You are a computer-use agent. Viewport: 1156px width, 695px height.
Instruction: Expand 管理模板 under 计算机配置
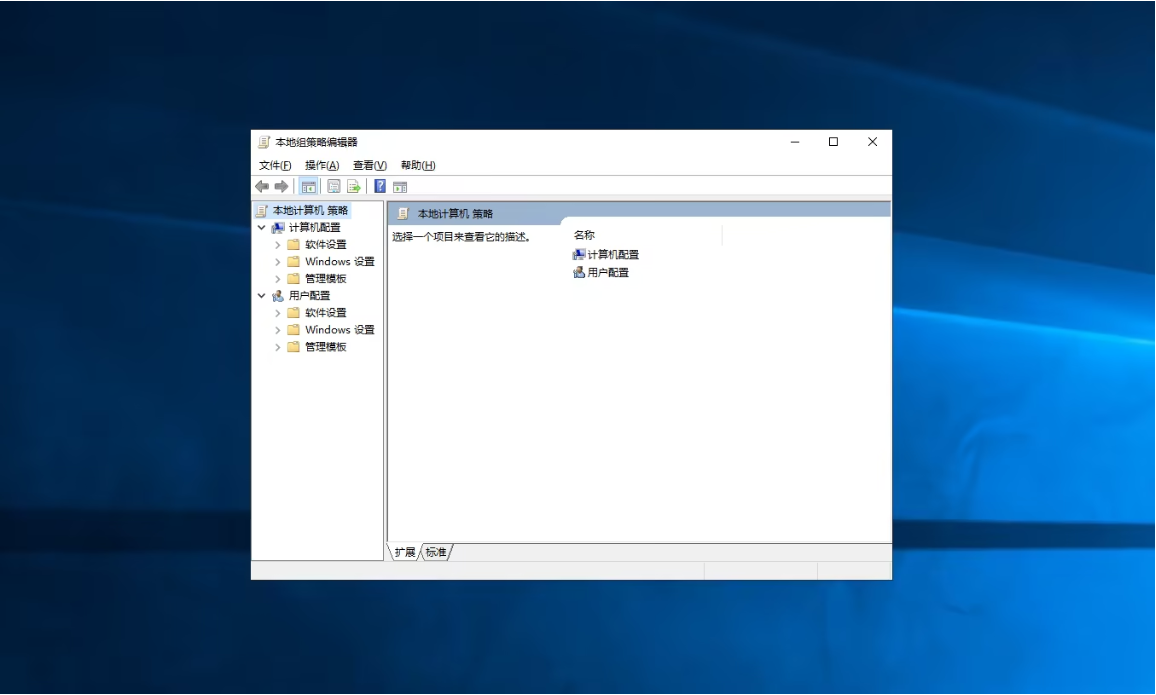[x=278, y=279]
